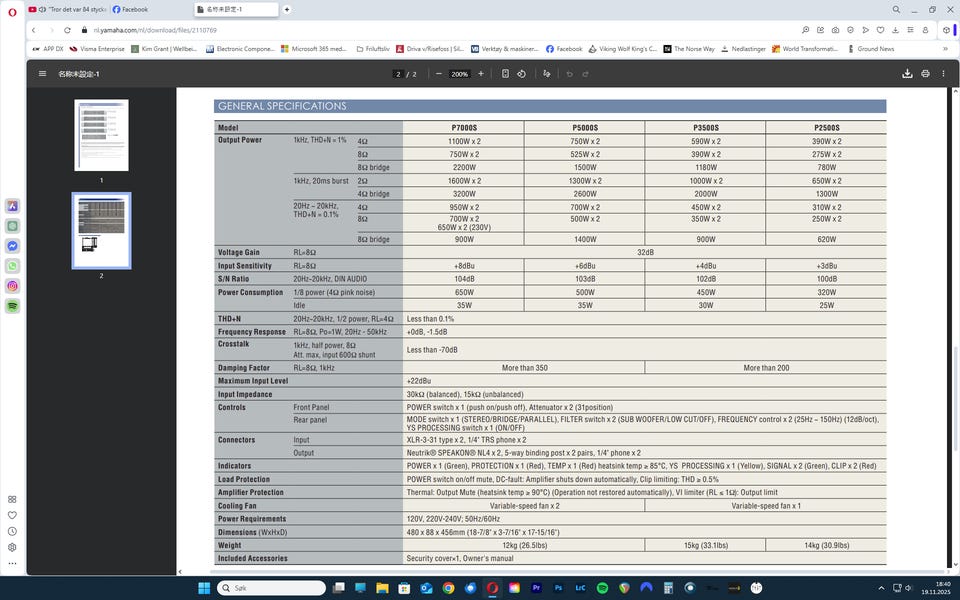Open history clock icon in sidebar
Viewport: 960px width, 600px height.
coord(12,531)
